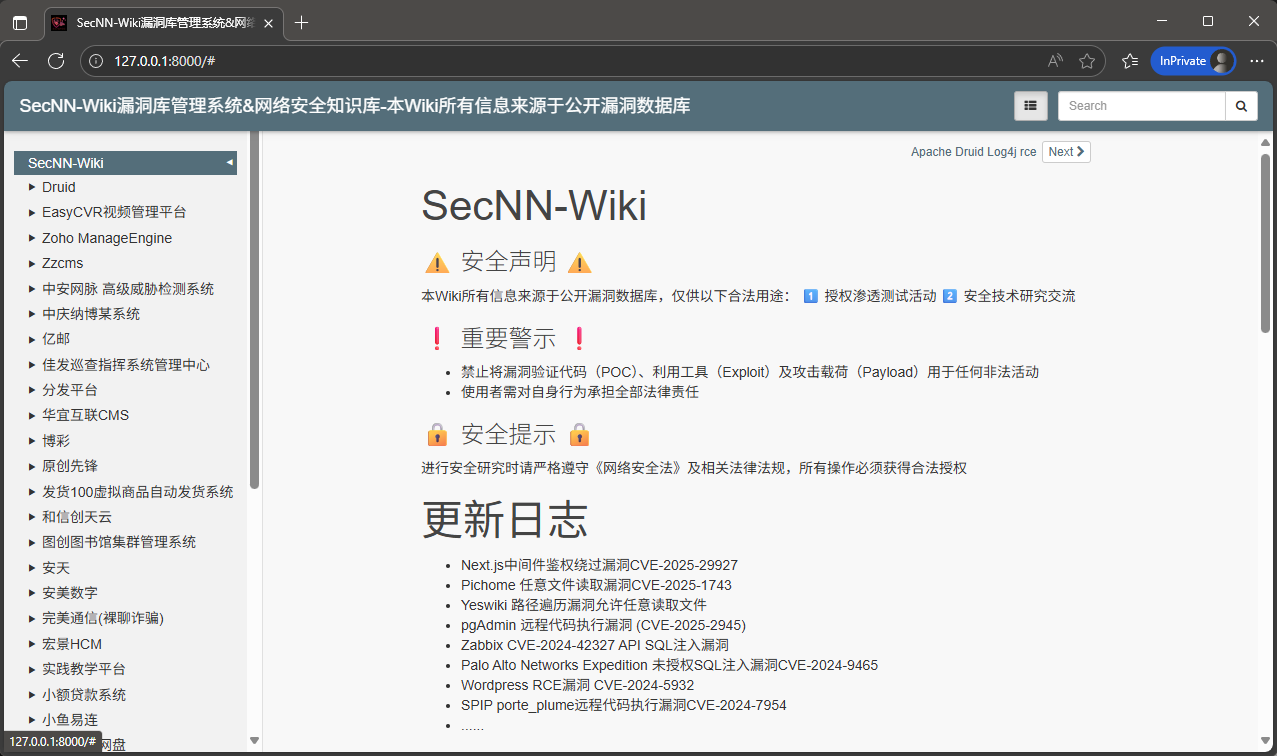Open tab actions menu icon
The image size is (1277, 756).
(20, 22)
